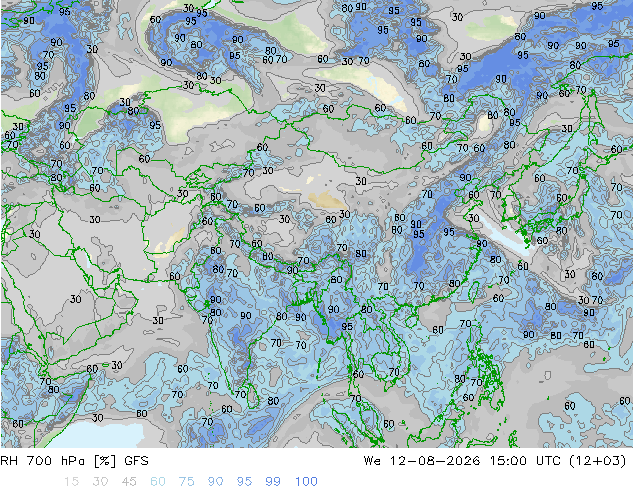Select the legend value 30 below the title

100,482
